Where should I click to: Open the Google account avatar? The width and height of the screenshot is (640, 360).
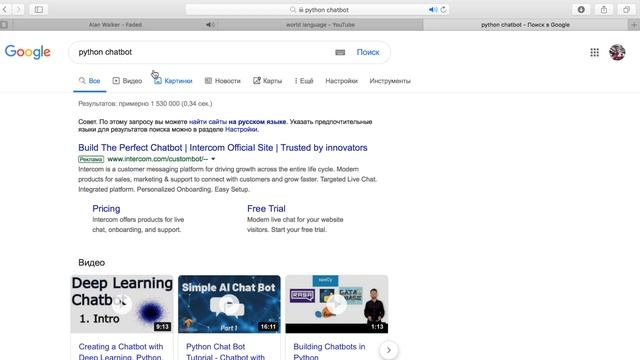pyautogui.click(x=617, y=52)
